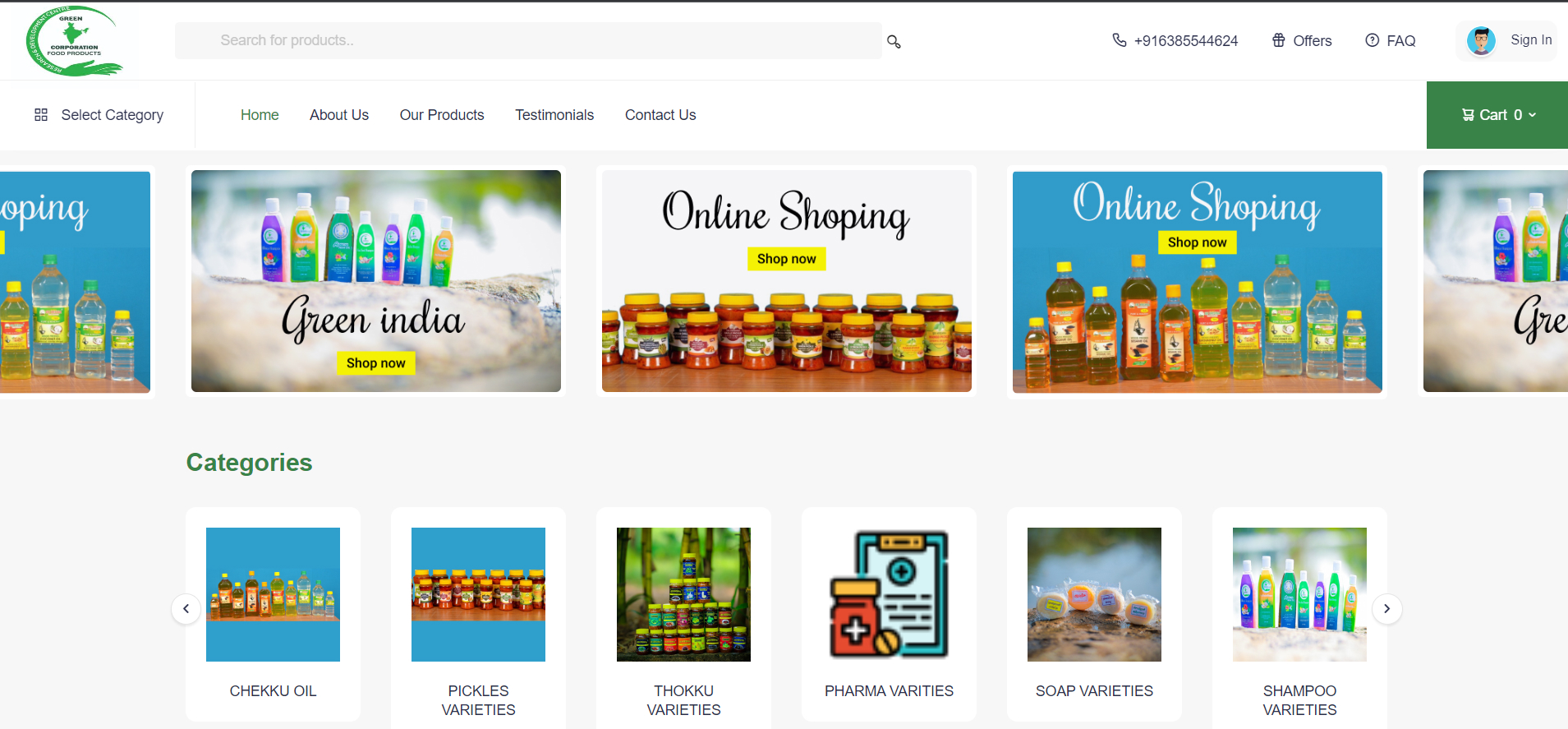
Task: Open the Shampoo Varieties category image
Action: (x=1299, y=594)
